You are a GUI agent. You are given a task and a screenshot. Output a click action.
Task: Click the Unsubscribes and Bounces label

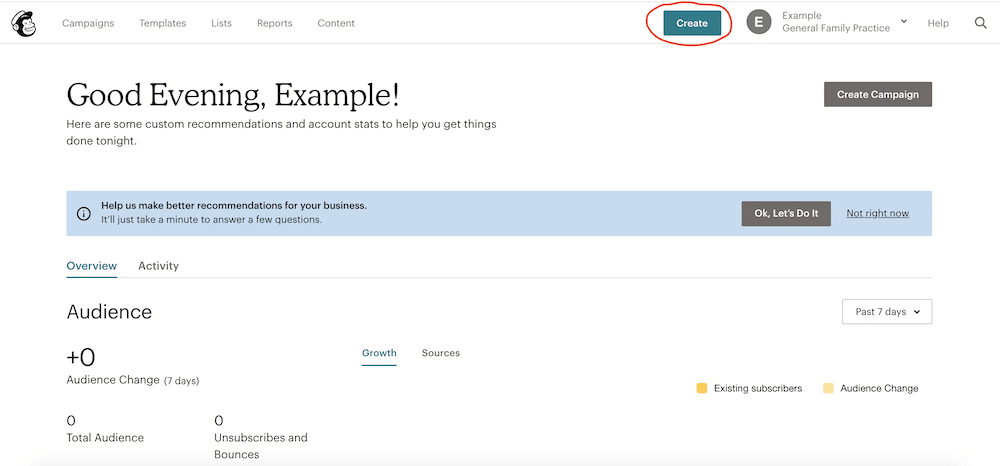click(261, 446)
